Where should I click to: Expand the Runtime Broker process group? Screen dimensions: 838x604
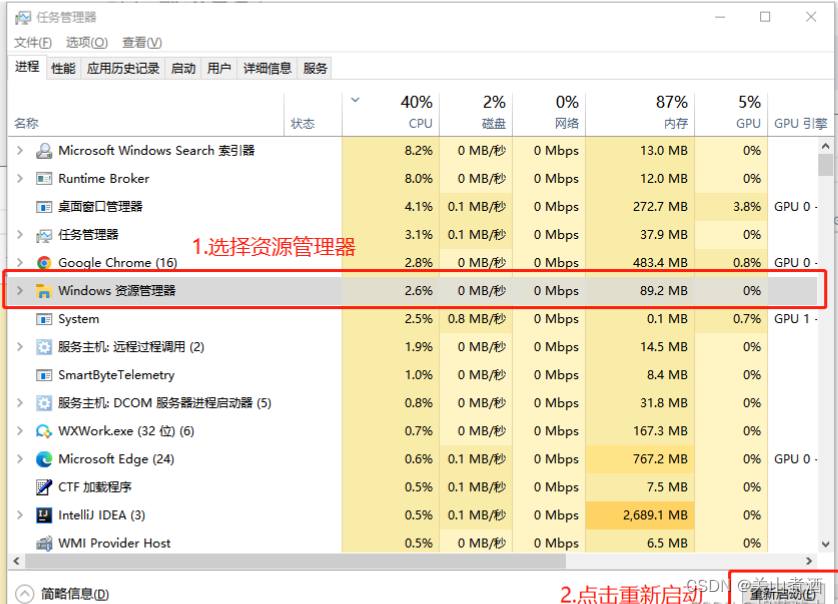pos(20,178)
